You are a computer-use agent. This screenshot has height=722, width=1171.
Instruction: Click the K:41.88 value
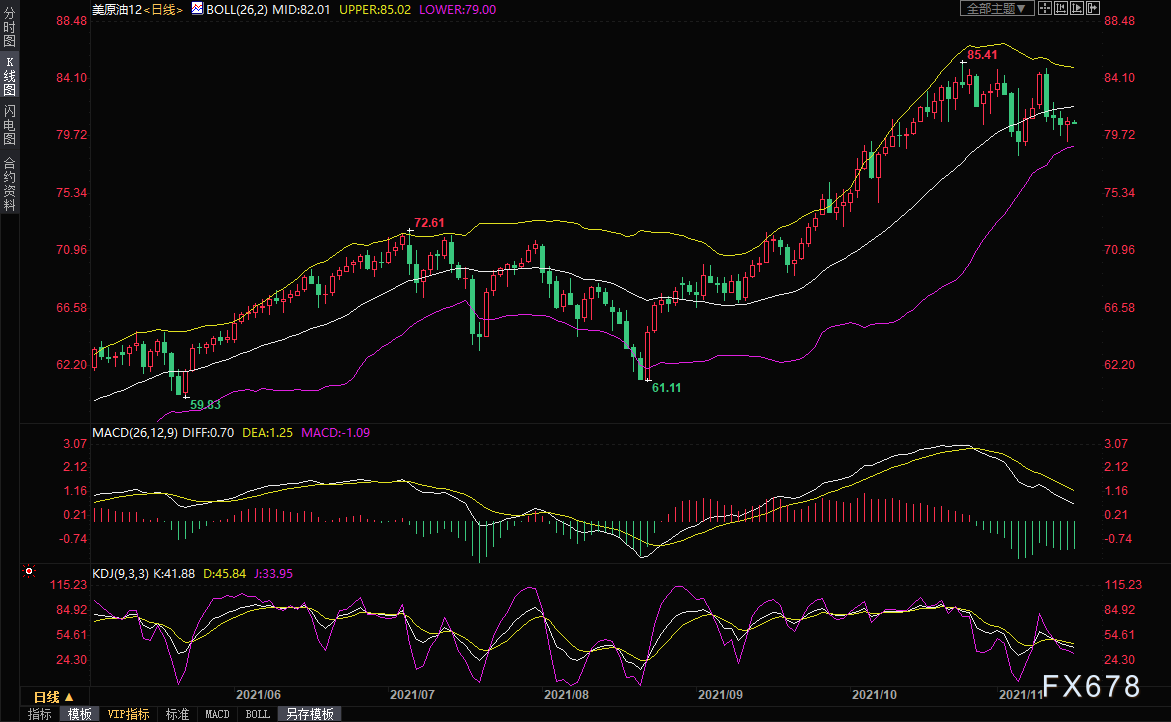tap(174, 573)
